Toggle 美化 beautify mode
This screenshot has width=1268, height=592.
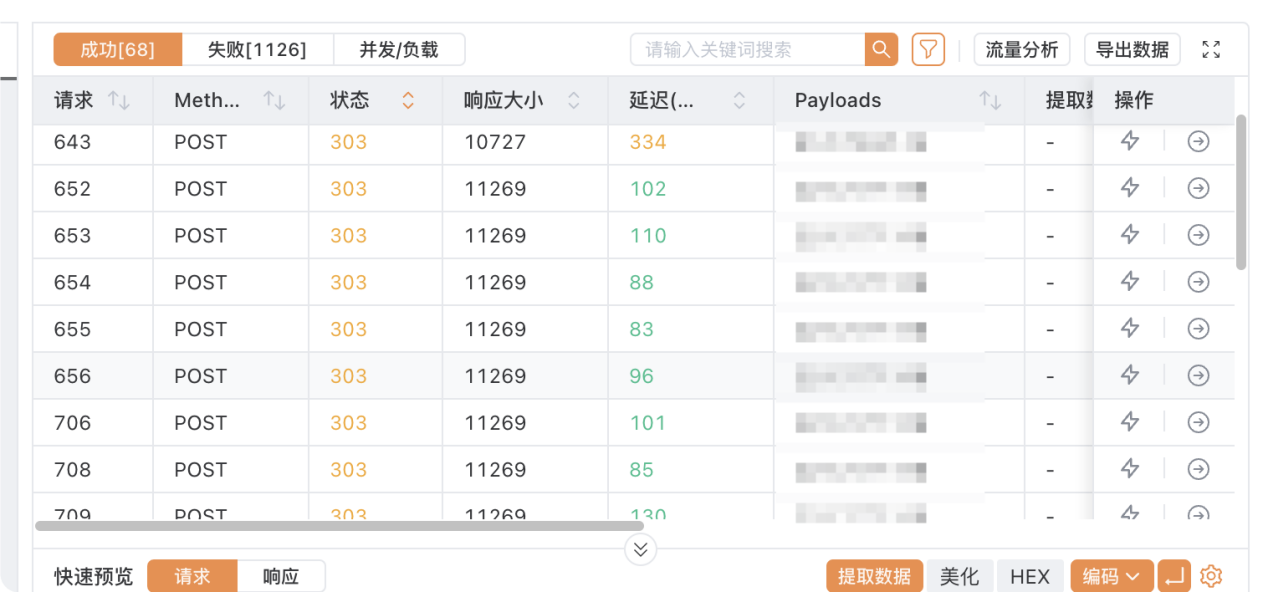pos(959,576)
